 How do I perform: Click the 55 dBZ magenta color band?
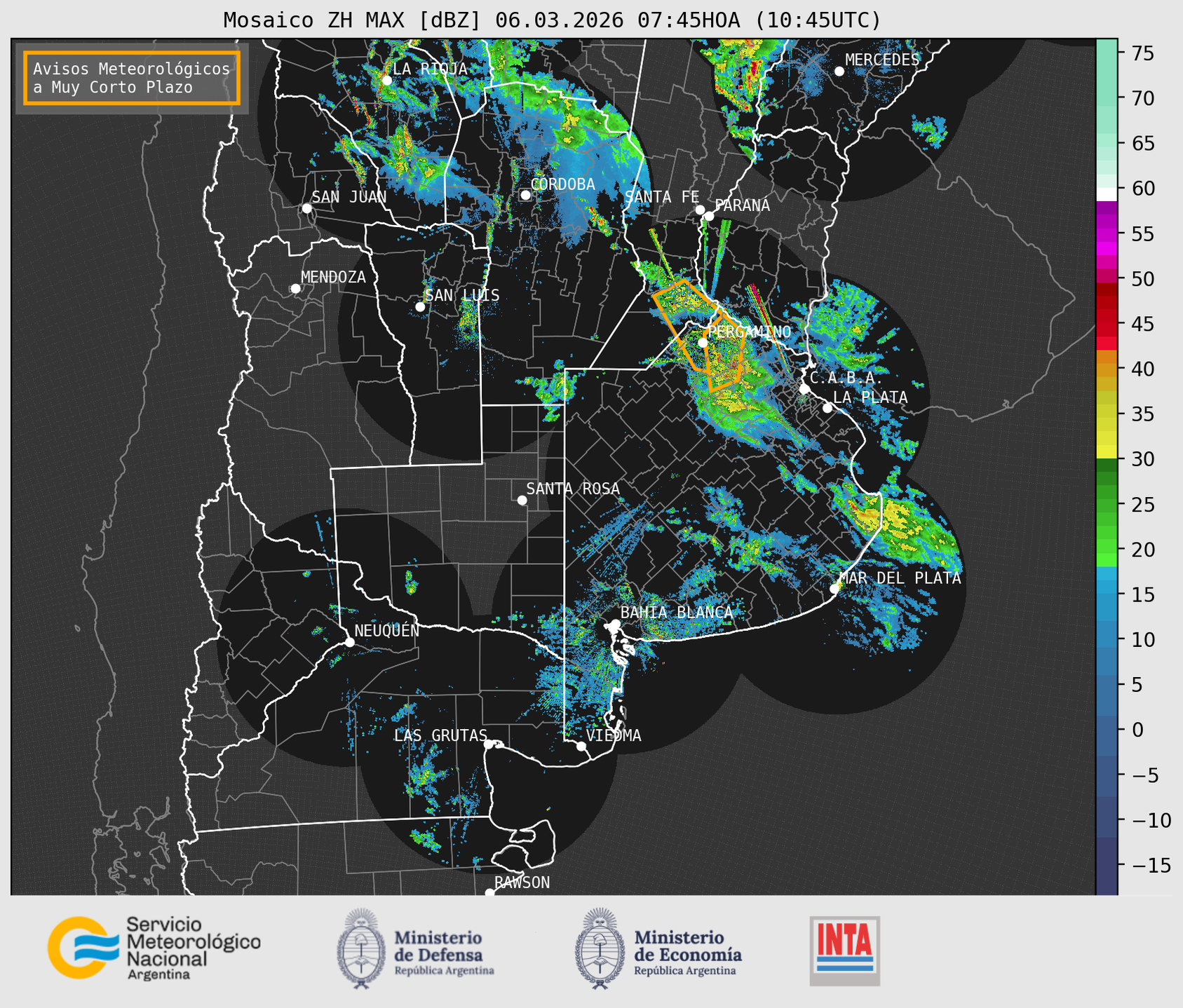pyautogui.click(x=1107, y=234)
